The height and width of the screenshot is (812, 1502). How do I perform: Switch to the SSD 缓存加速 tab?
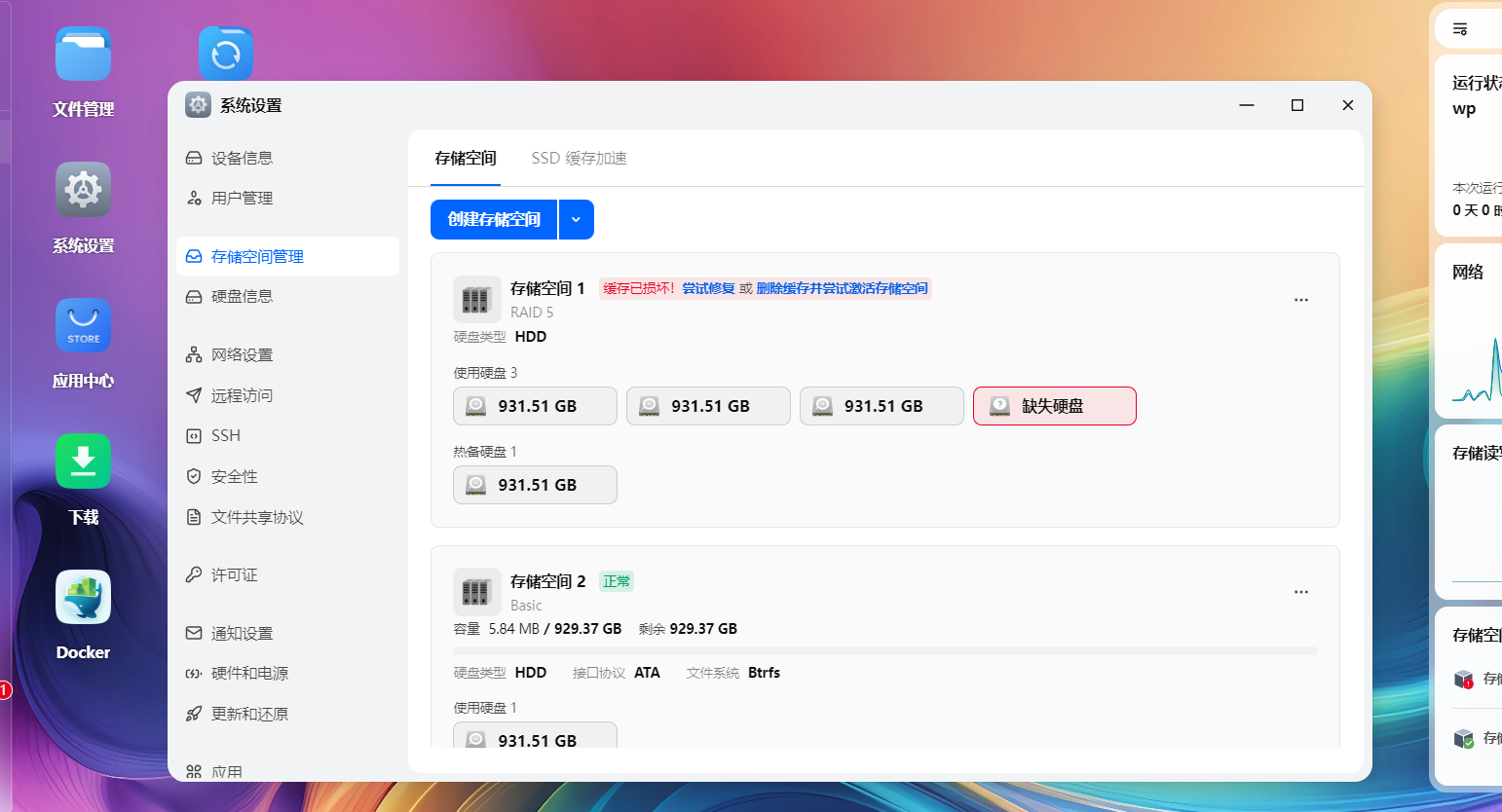coord(579,158)
